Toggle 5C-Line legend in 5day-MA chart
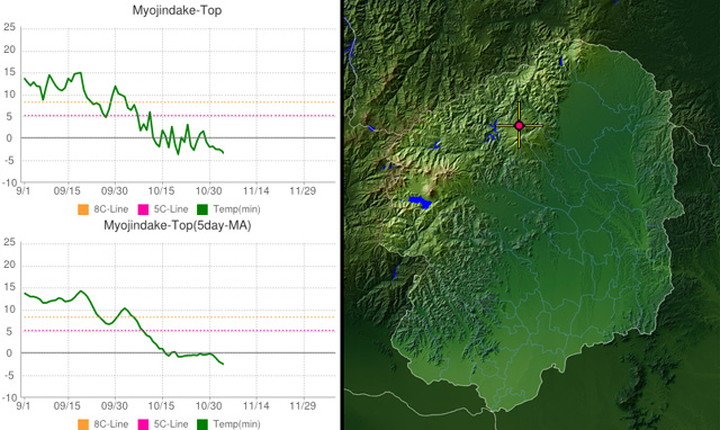The height and width of the screenshot is (430, 720). pos(163,424)
